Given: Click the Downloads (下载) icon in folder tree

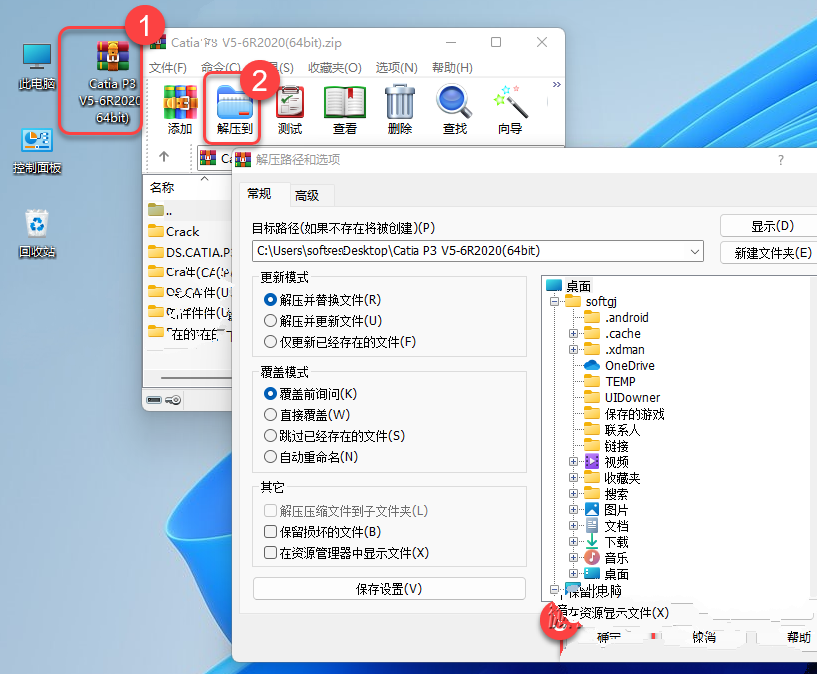Looking at the screenshot, I should [592, 542].
